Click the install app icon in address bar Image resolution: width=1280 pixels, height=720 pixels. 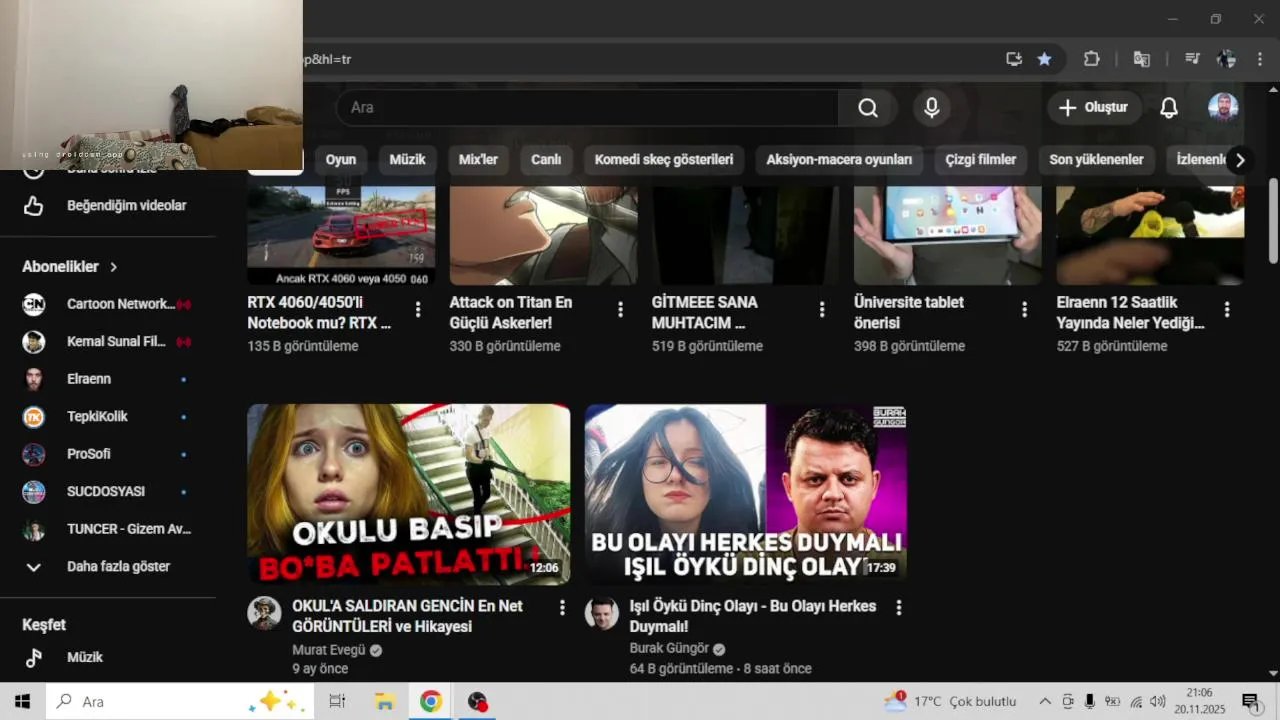point(1014,59)
